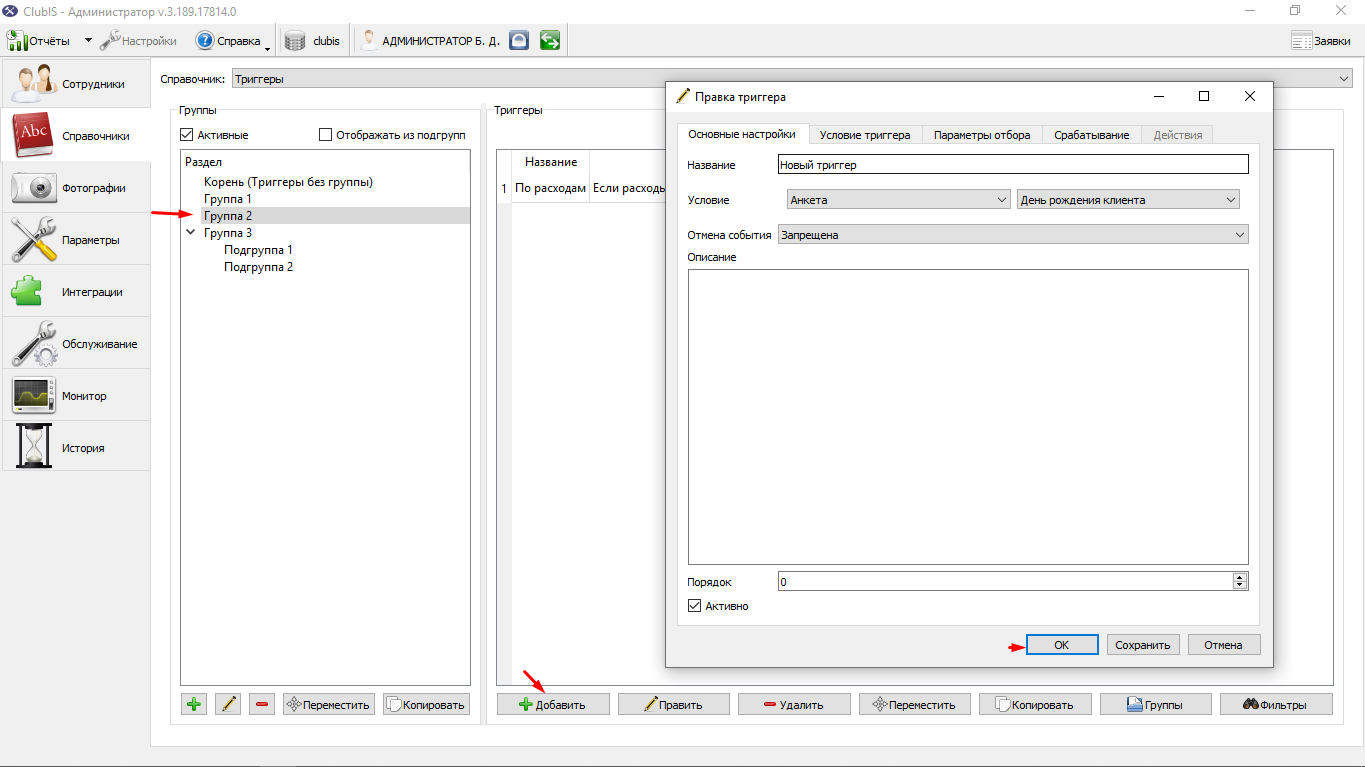The image size is (1365, 767).
Task: Switch to the Условие триггера tab
Action: pyautogui.click(x=864, y=135)
